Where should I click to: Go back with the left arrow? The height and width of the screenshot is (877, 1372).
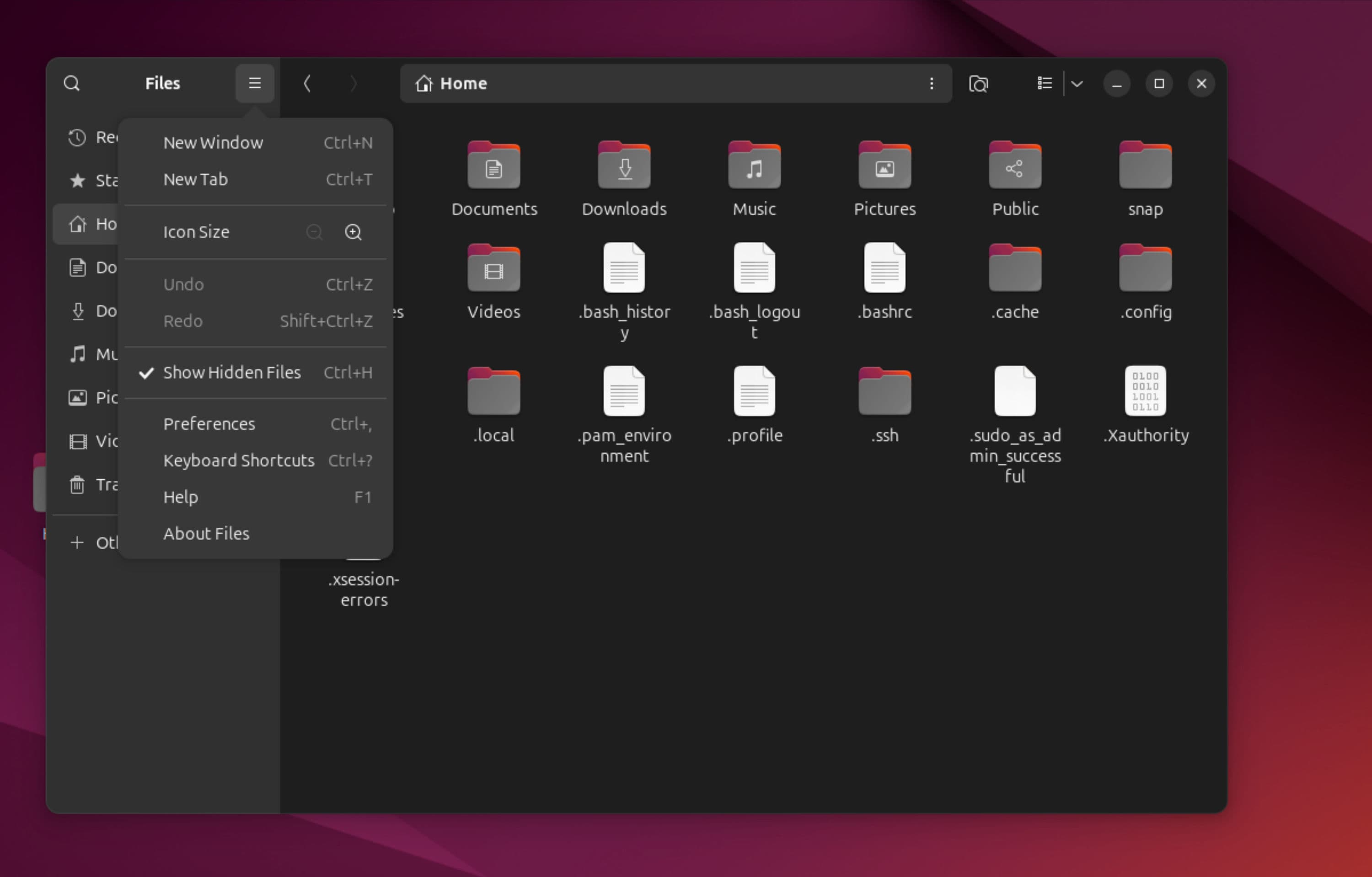pos(307,84)
